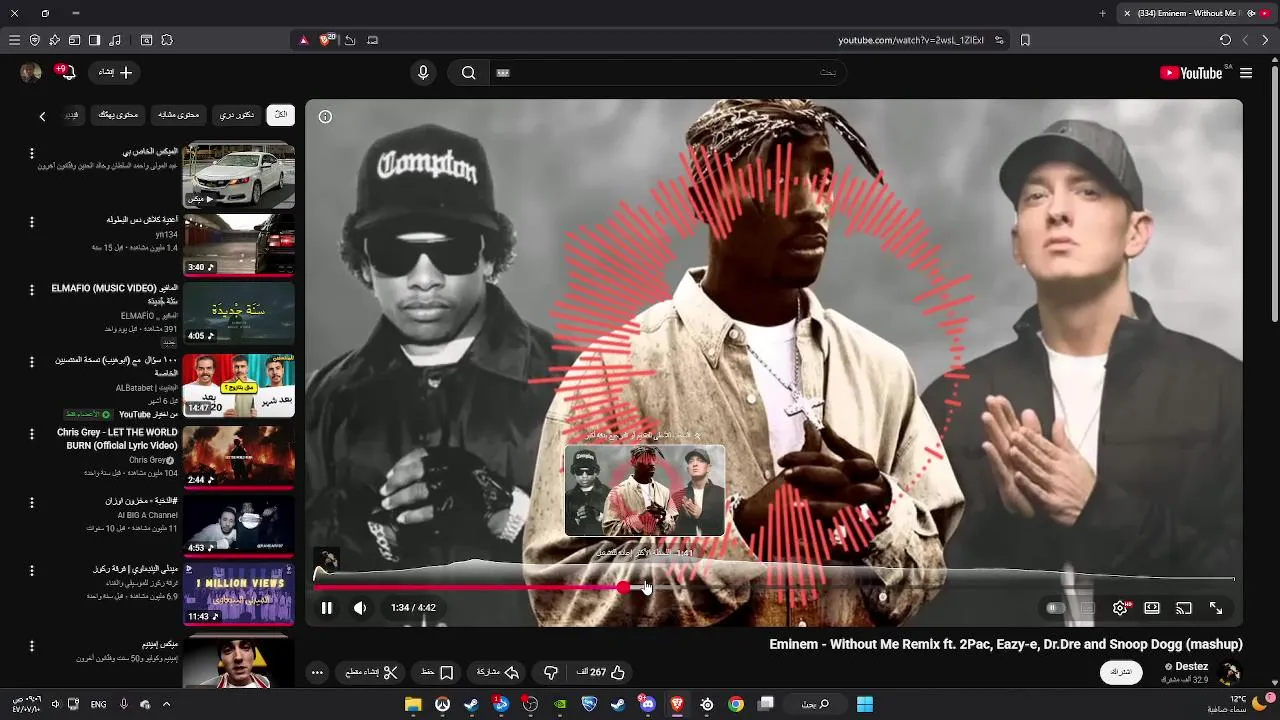Open more actions three-dot menu under video
Image resolution: width=1280 pixels, height=720 pixels.
coord(317,673)
